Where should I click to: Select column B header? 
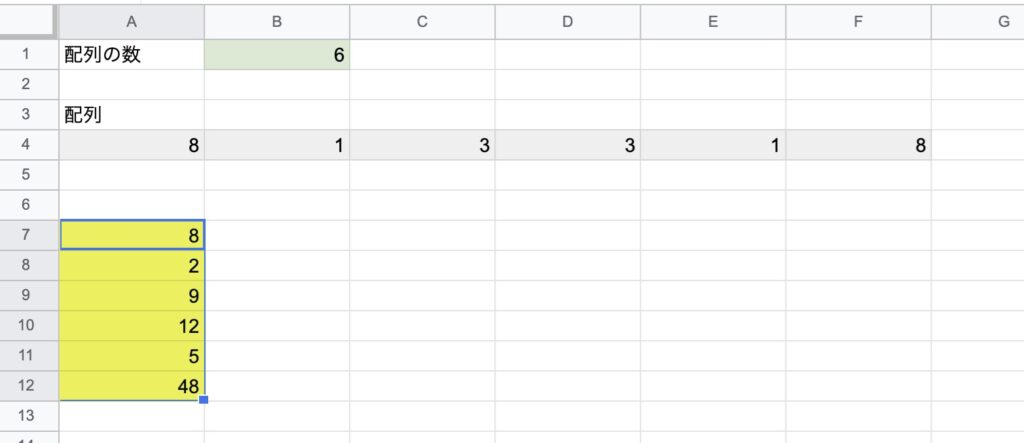[x=277, y=22]
